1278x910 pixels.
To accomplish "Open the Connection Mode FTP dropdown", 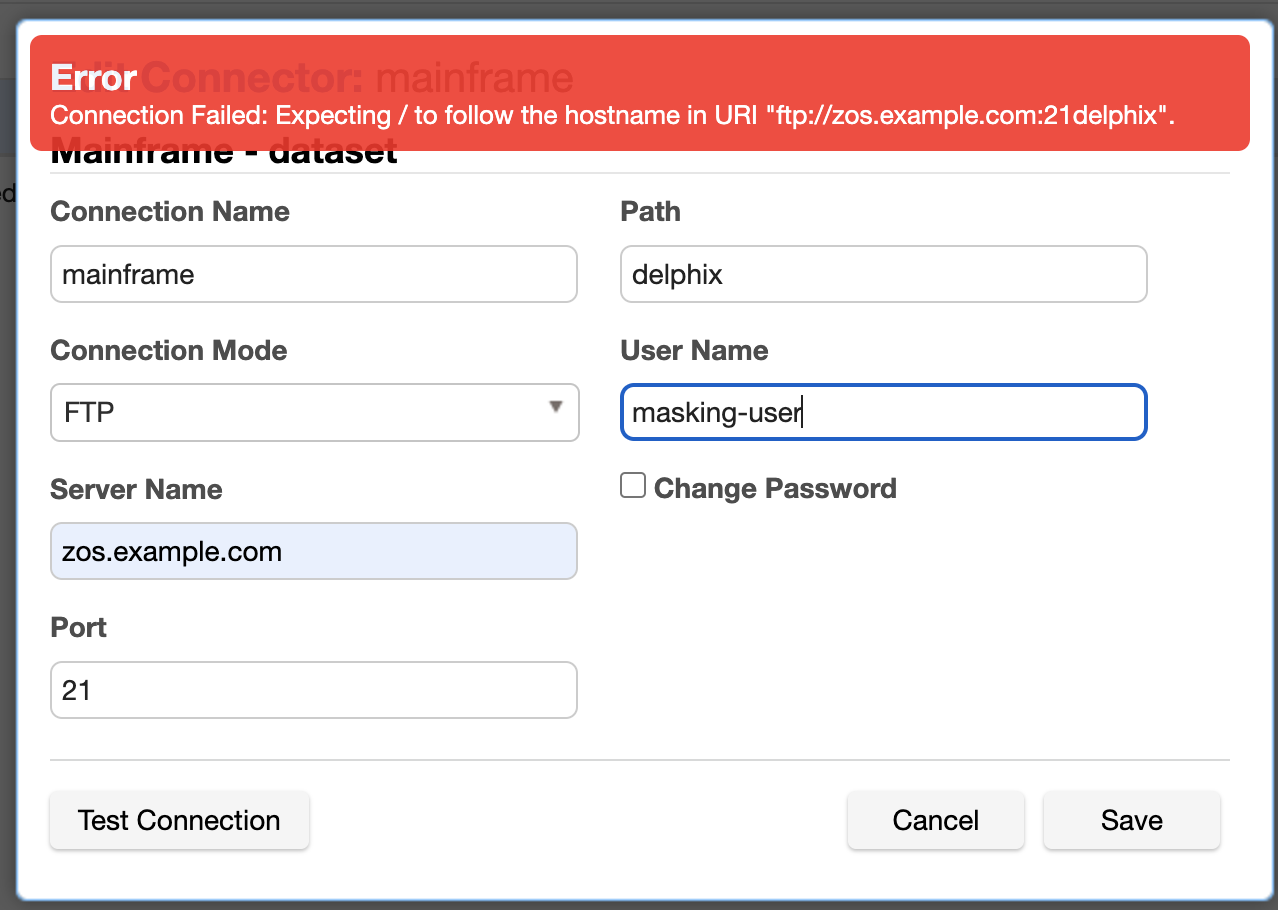I will [314, 412].
